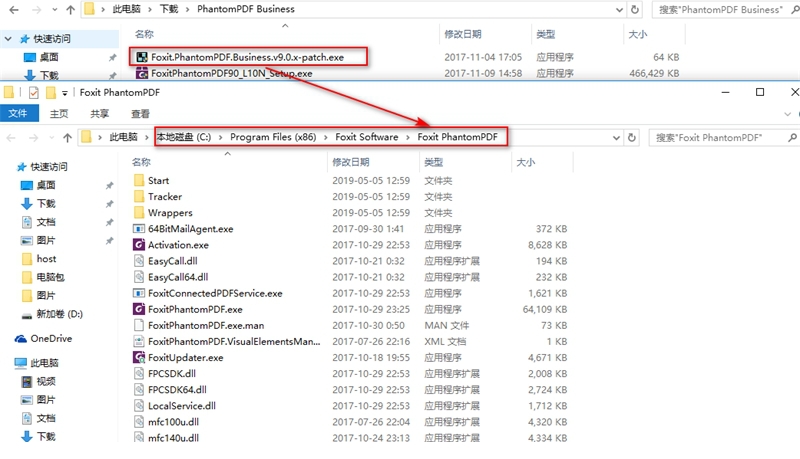This screenshot has height=459, width=800.
Task: Click the FoxitUpdater.exe icon
Action: click(139, 358)
